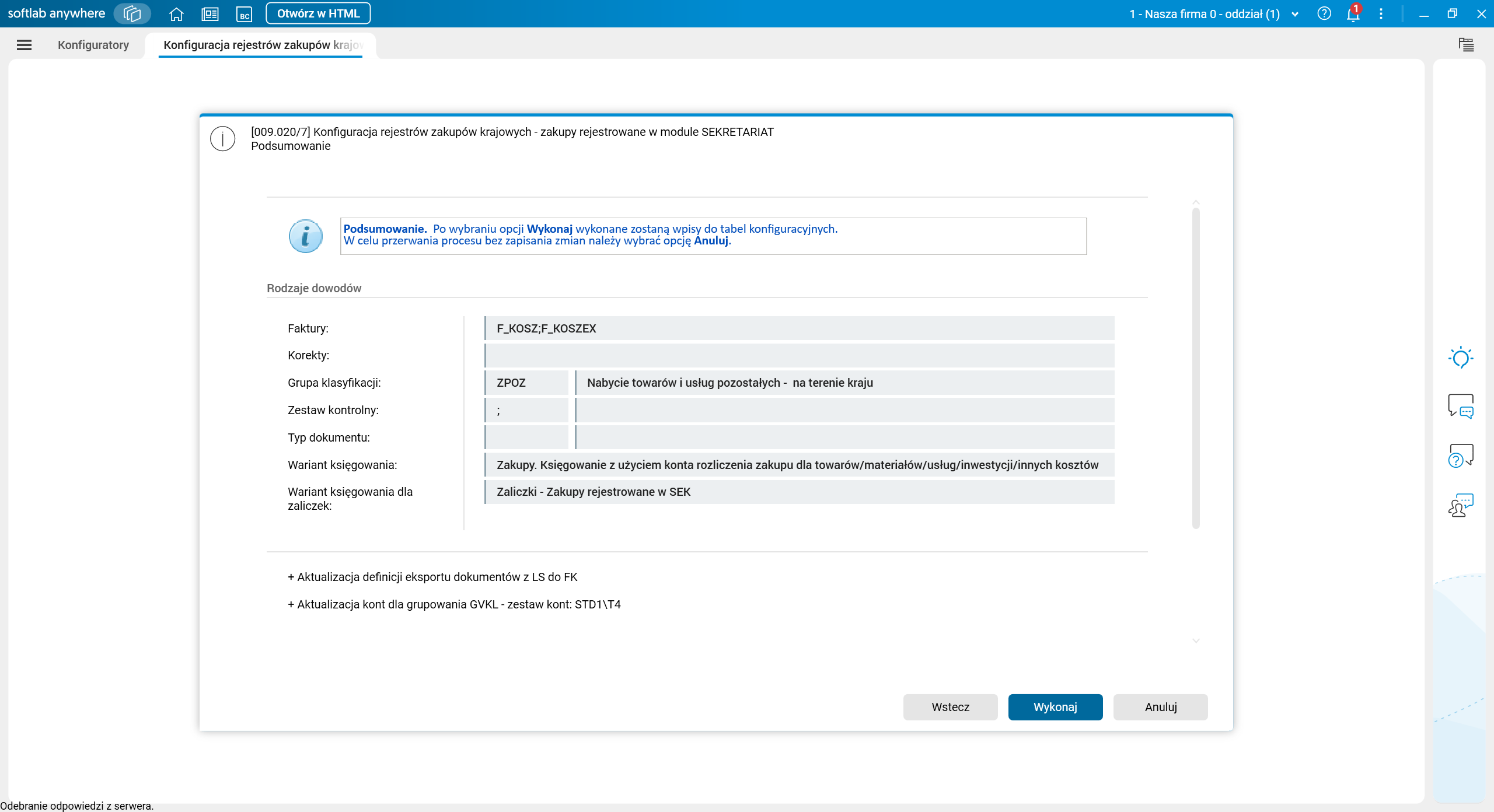Open the notifications bell
The height and width of the screenshot is (812, 1494).
tap(1353, 14)
